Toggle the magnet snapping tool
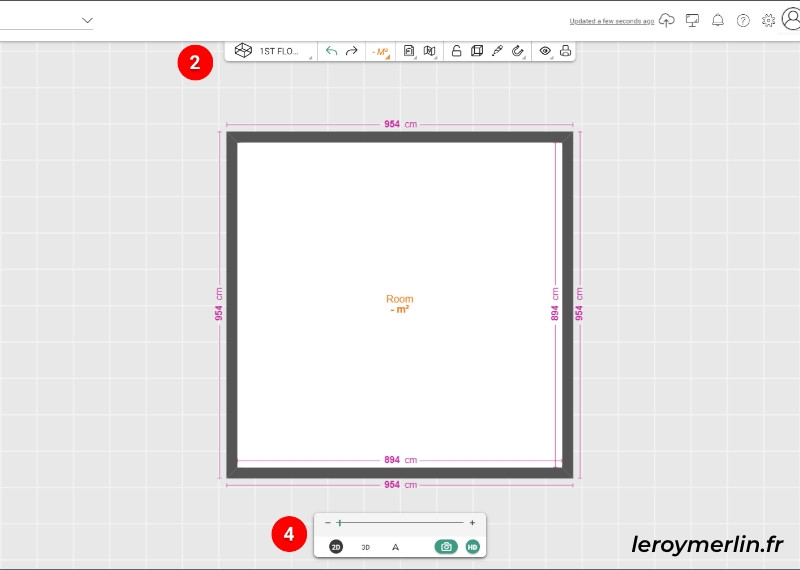800x570 pixels. coord(517,51)
